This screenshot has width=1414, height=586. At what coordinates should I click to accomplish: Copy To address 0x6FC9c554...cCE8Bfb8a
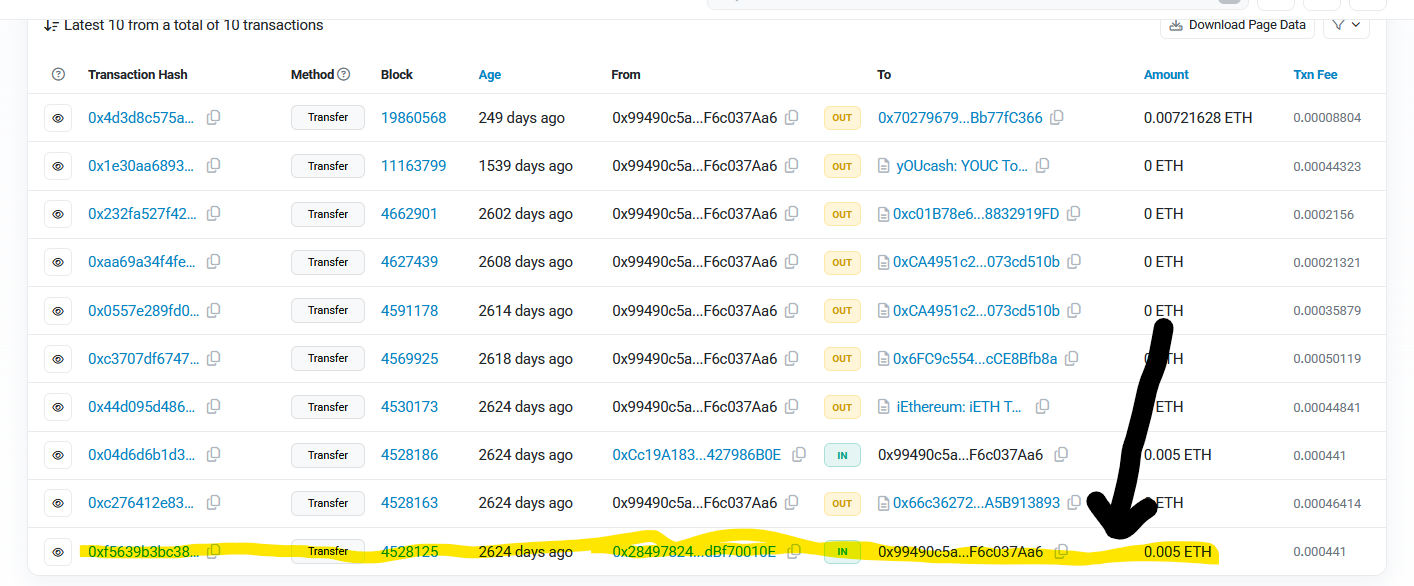1072,358
